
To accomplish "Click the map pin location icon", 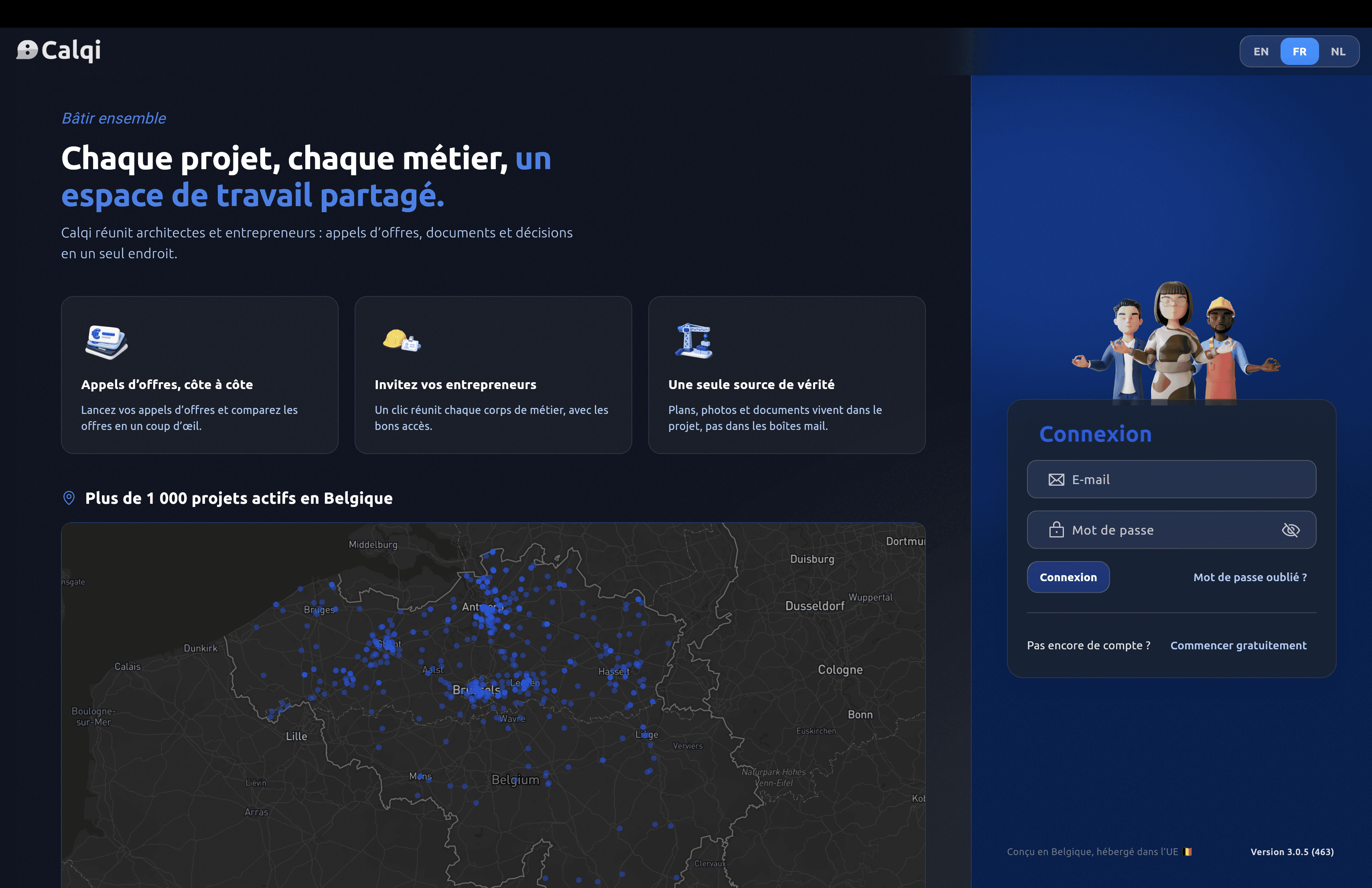I will click(69, 498).
